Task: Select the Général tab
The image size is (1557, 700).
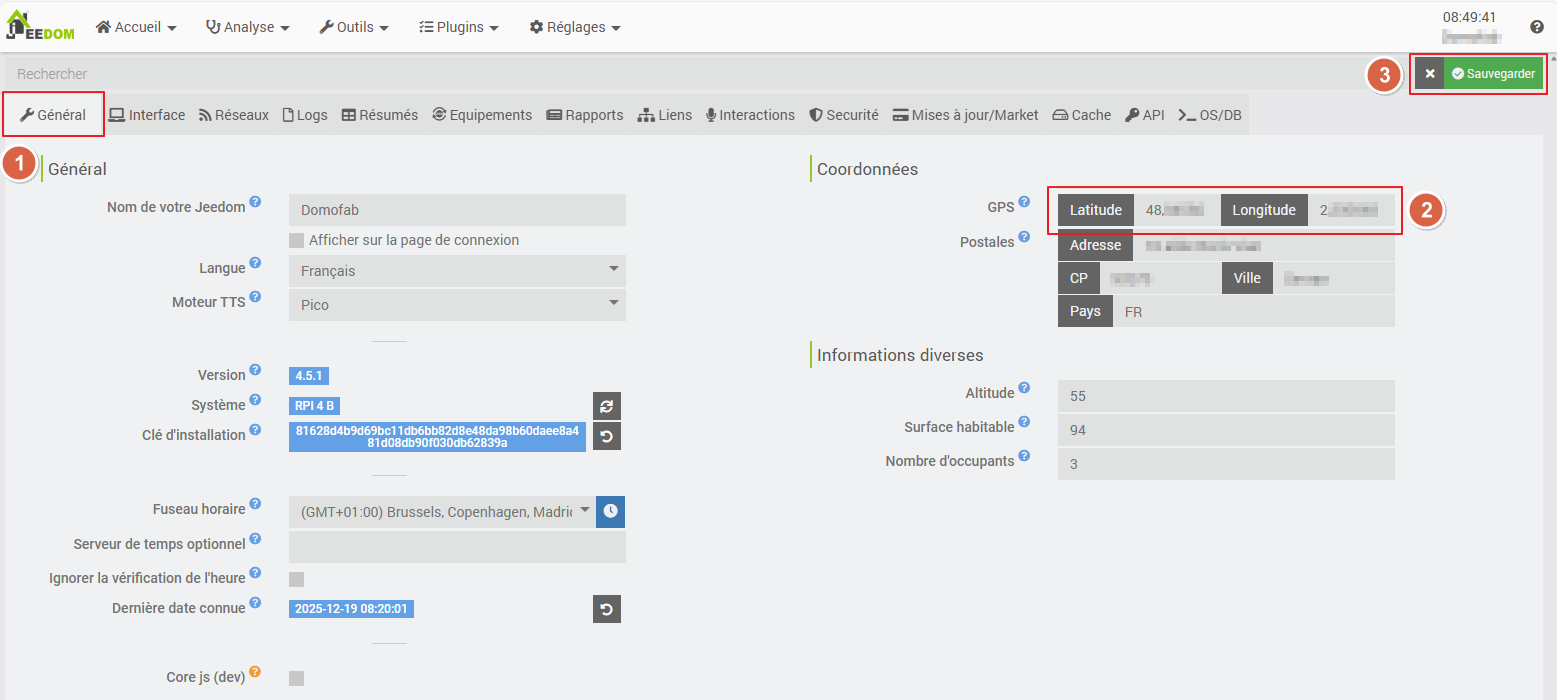Action: [x=54, y=115]
